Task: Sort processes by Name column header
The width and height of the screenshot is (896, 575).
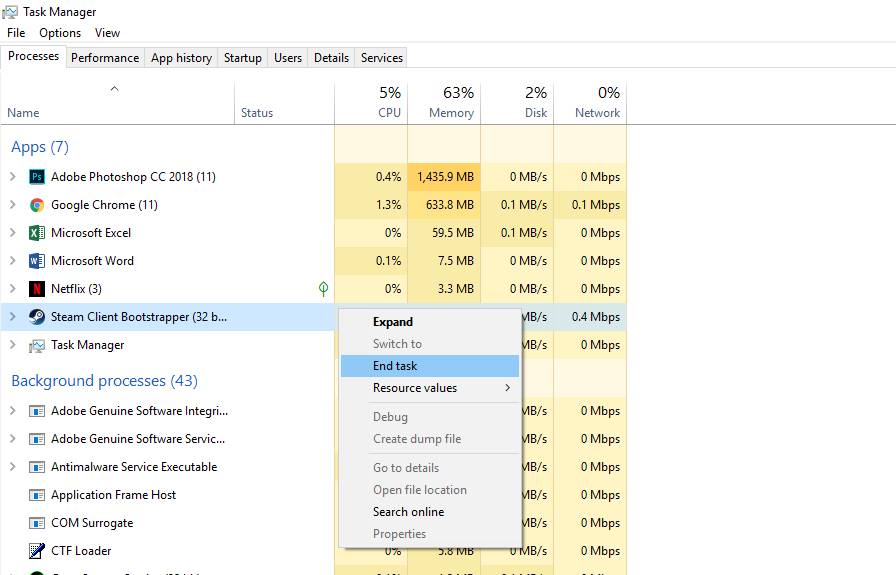Action: 117,103
